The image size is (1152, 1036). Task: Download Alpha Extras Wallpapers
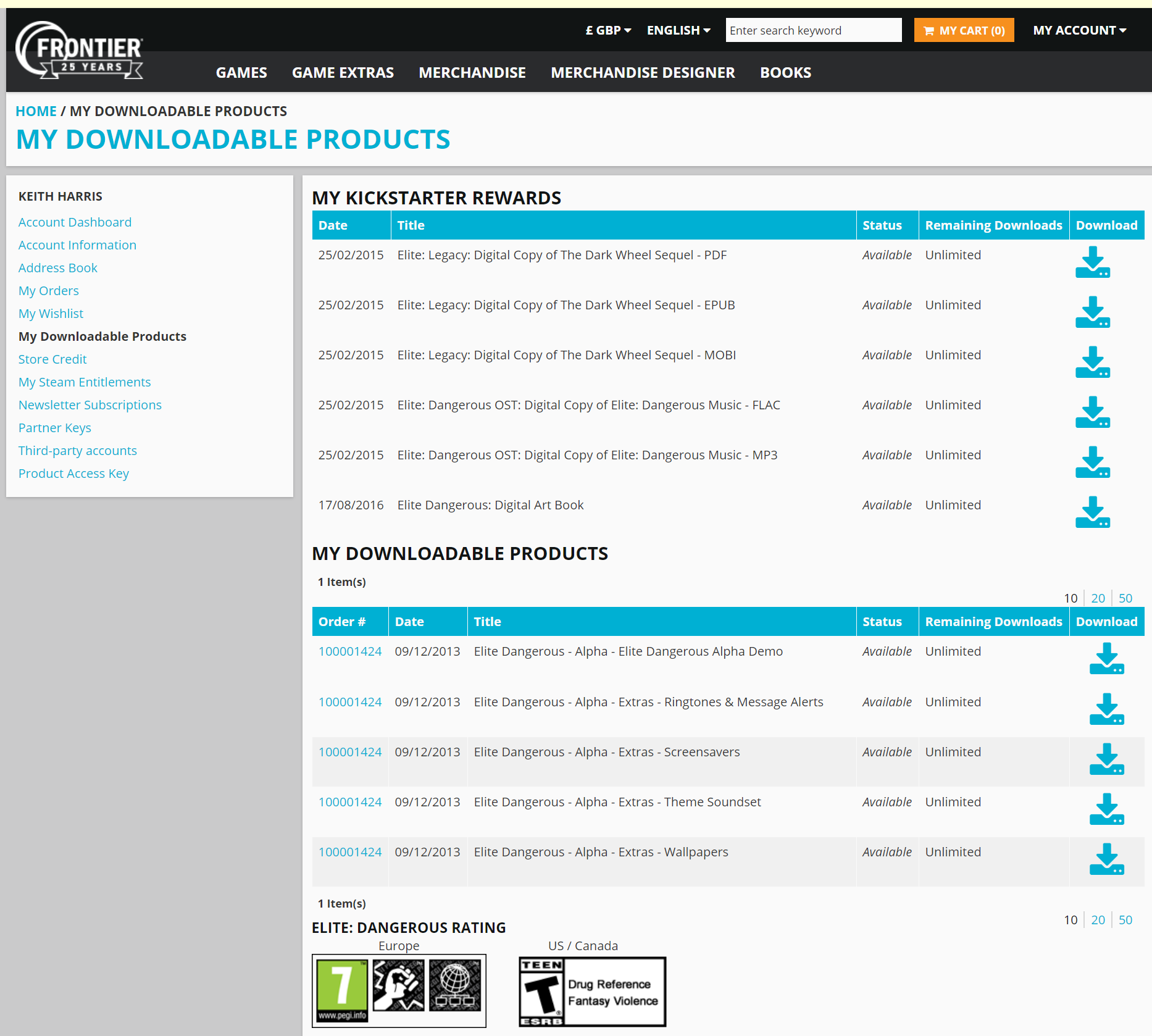[1106, 859]
